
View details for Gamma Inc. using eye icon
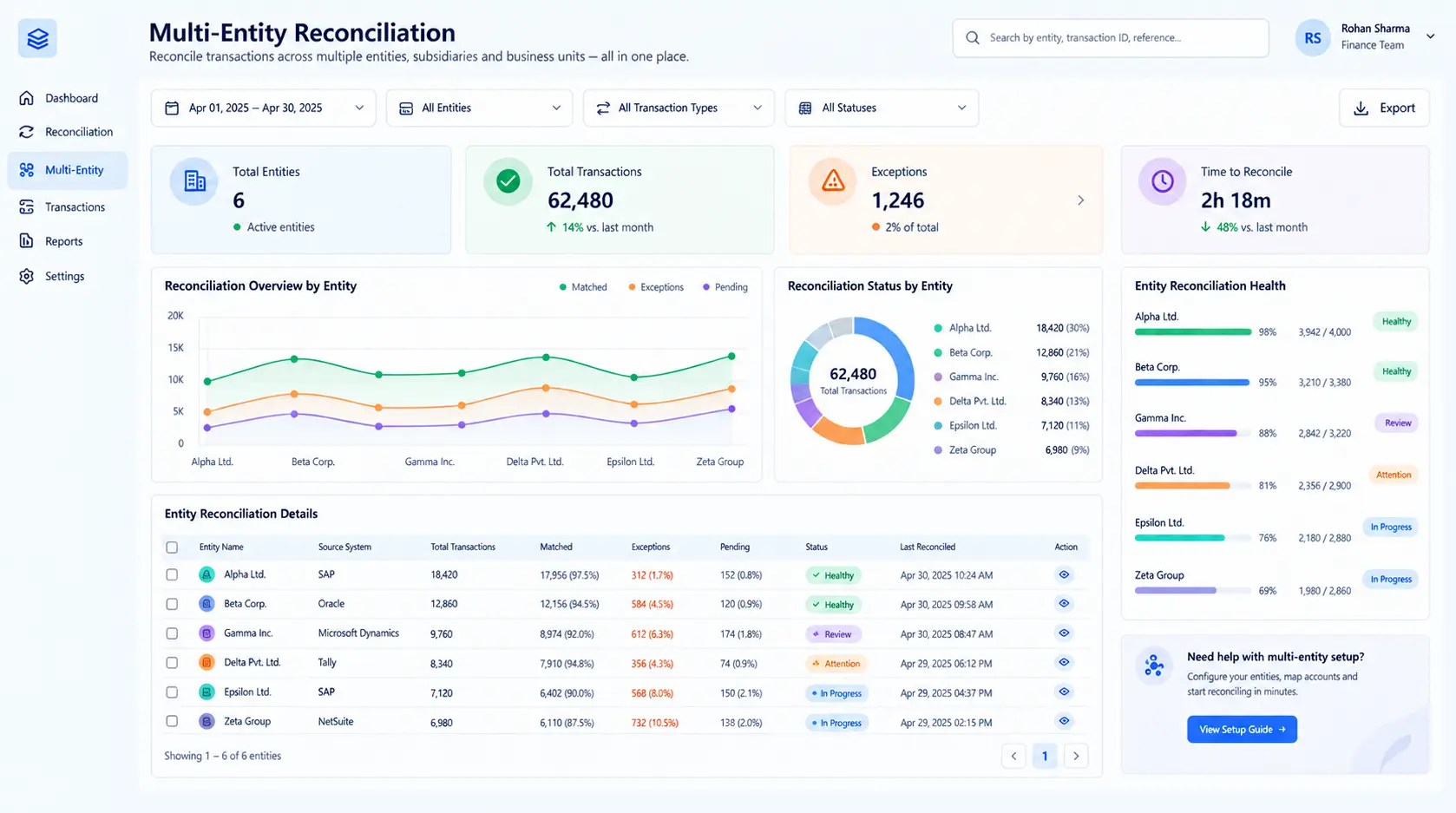(1064, 633)
